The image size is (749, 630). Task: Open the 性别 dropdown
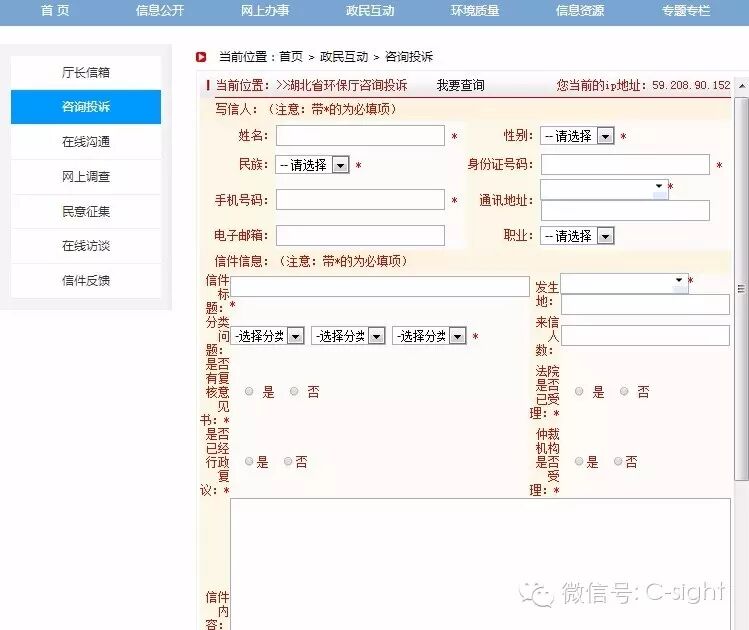577,136
